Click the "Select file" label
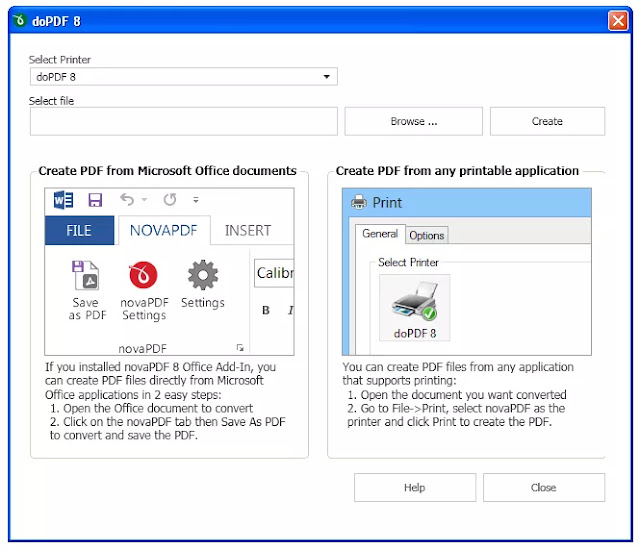Viewport: 640px width, 551px height. (x=51, y=101)
